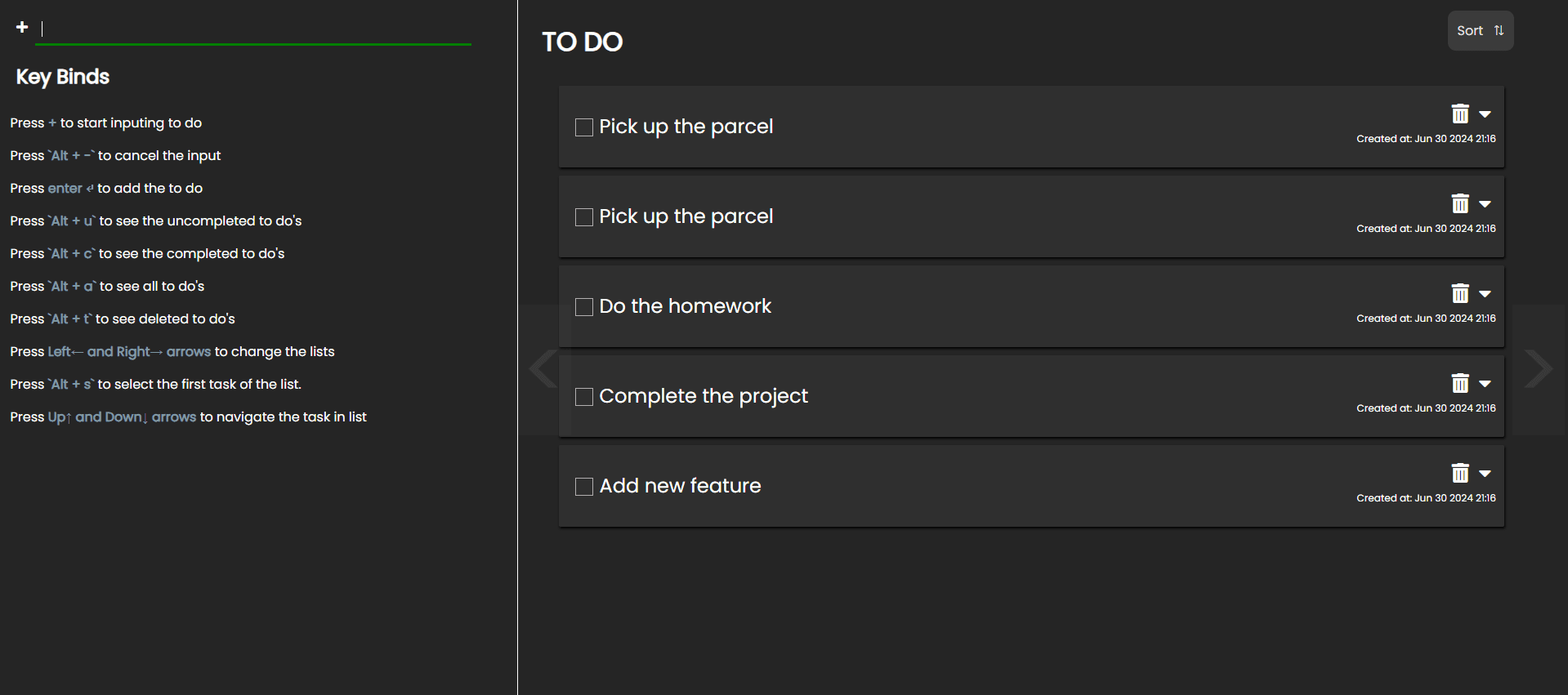The height and width of the screenshot is (695, 1568).
Task: Delete the "Add new feature" task
Action: (x=1460, y=473)
